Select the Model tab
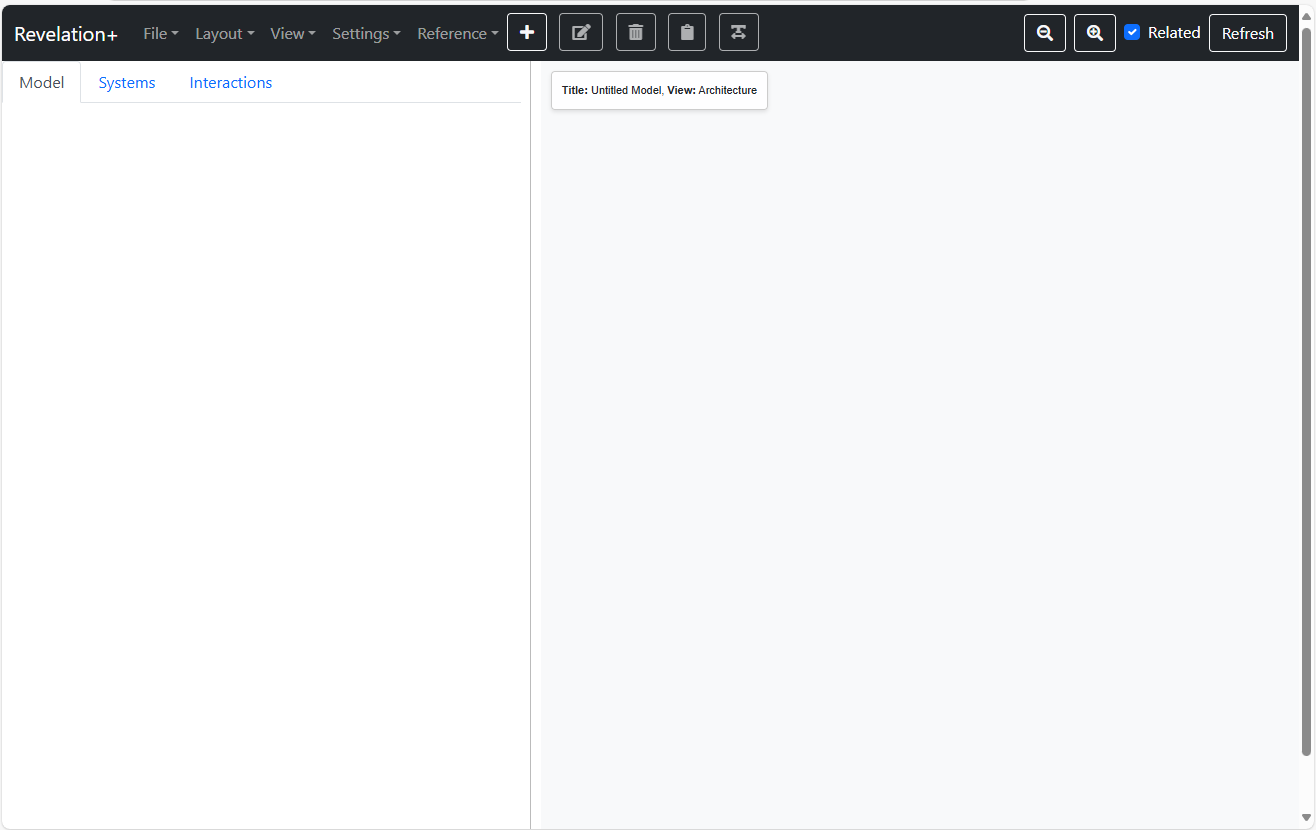1316x830 pixels. 42,83
